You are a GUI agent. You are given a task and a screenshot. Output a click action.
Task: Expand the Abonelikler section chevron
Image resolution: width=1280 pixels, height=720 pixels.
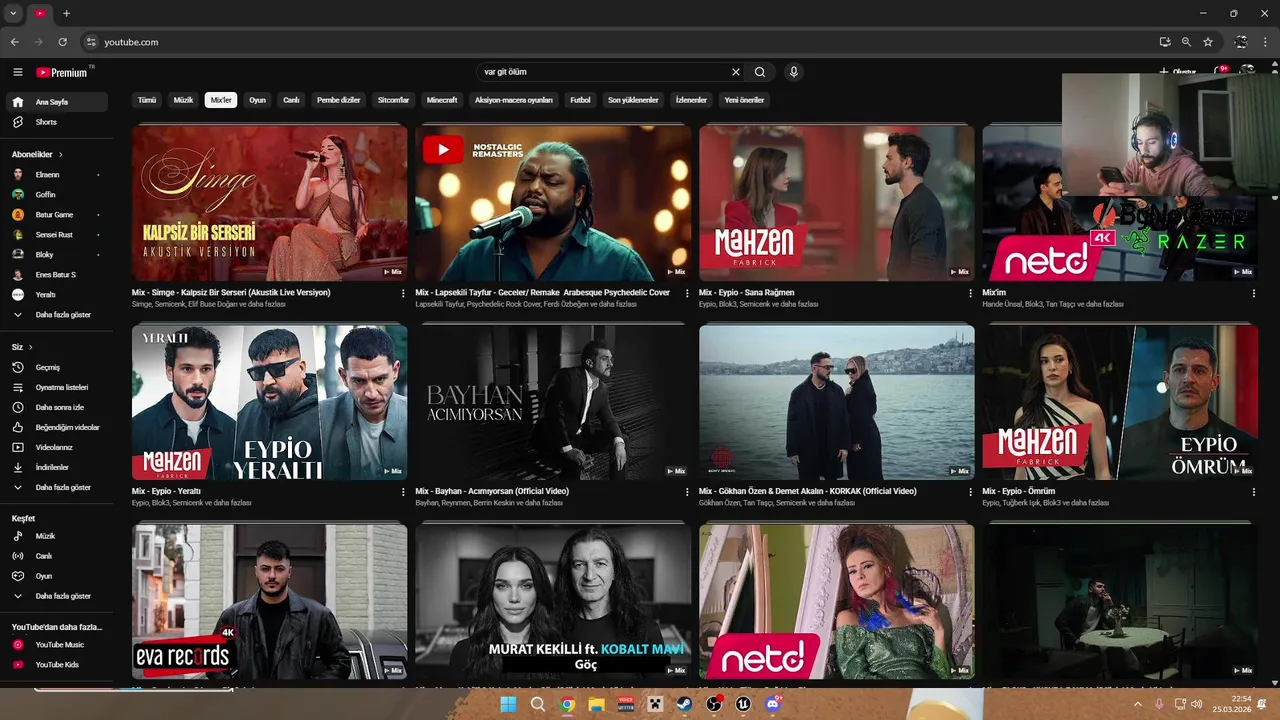click(x=60, y=155)
